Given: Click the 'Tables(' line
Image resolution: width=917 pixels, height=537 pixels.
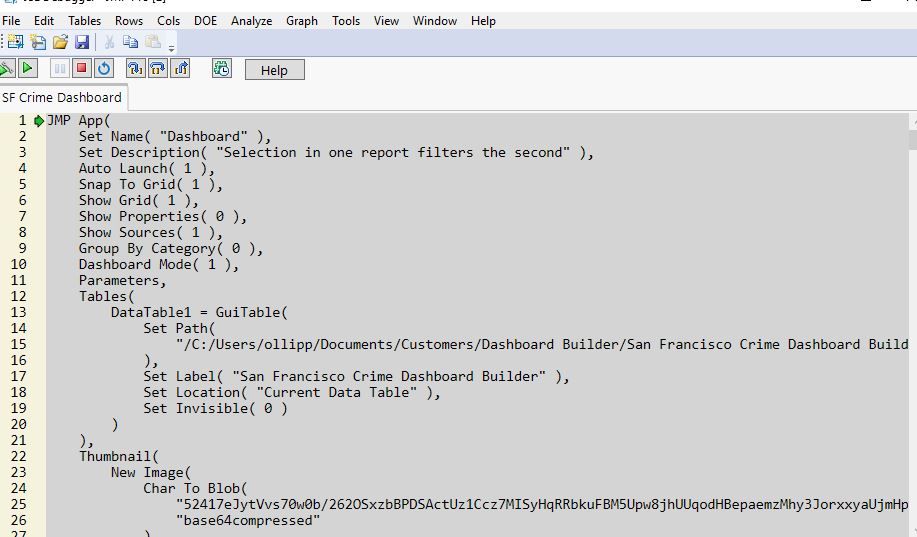Looking at the screenshot, I should point(106,297).
